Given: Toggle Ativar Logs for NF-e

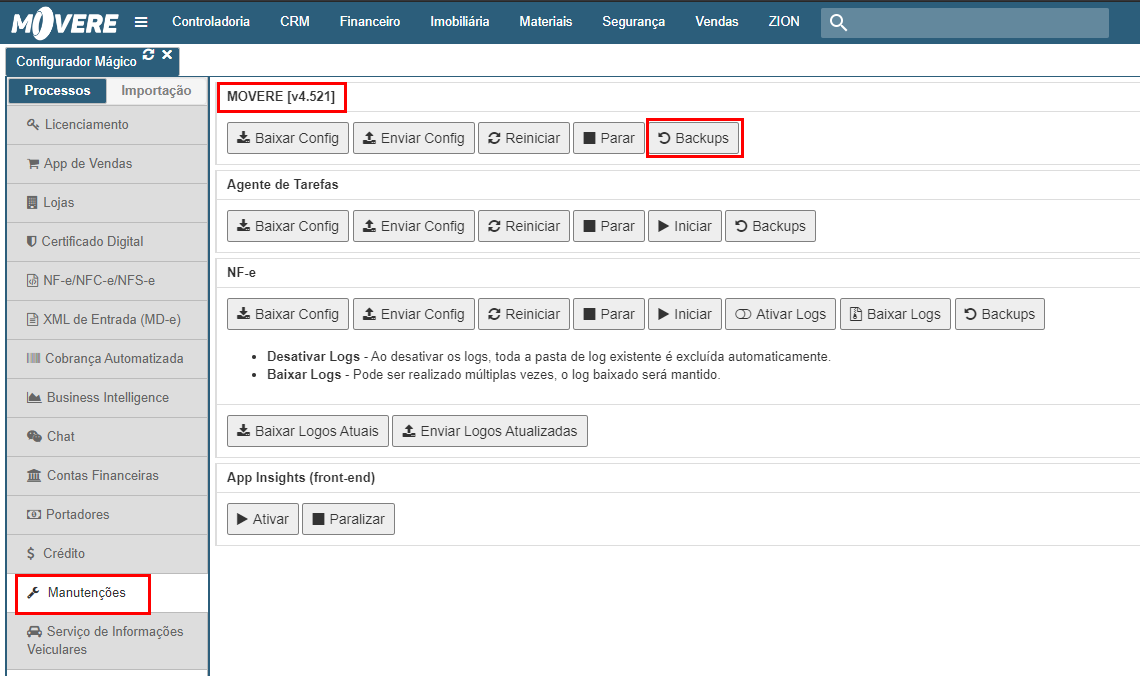Looking at the screenshot, I should click(781, 314).
